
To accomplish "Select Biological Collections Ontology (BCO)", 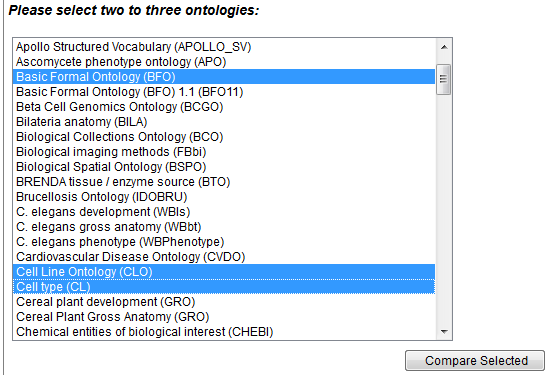I will point(224,137).
